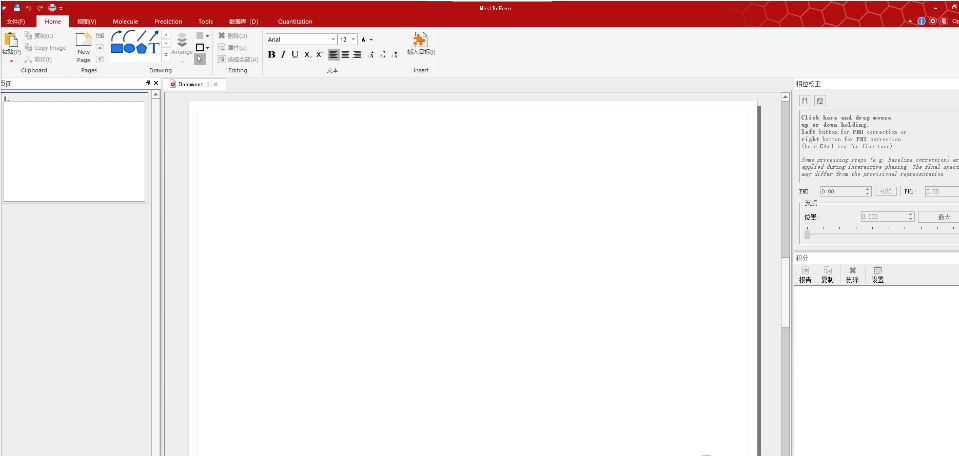This screenshot has height=456, width=959.
Task: Click the Properties icon in Editing group
Action: tap(222, 47)
